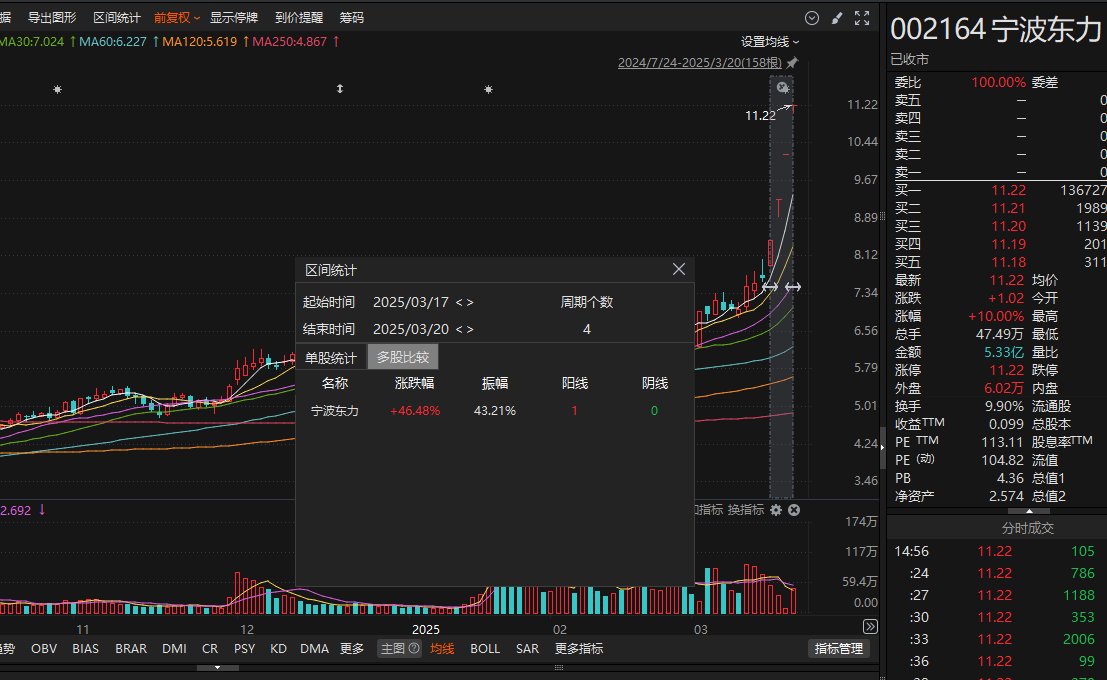Screen dimensions: 1107x680
Task: Toggle the BOLL indicator
Action: pyautogui.click(x=484, y=648)
